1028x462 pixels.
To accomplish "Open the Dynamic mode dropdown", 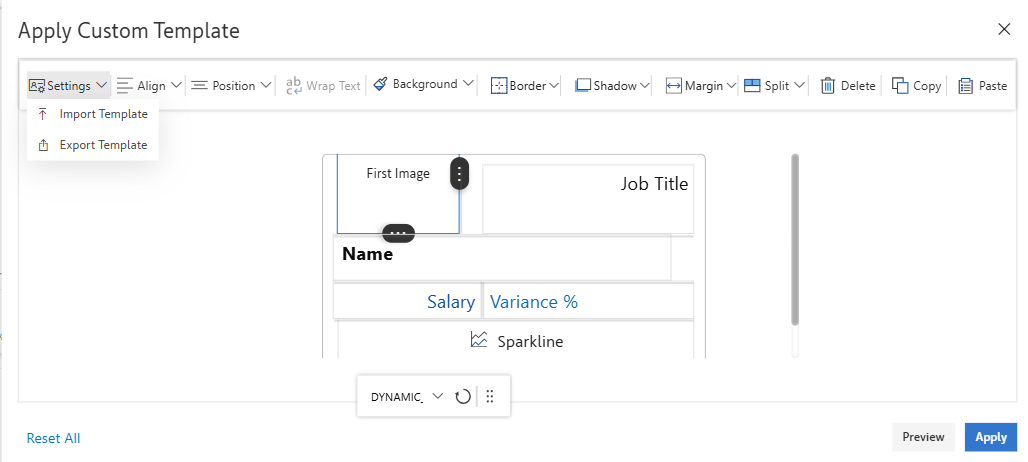I will (438, 397).
